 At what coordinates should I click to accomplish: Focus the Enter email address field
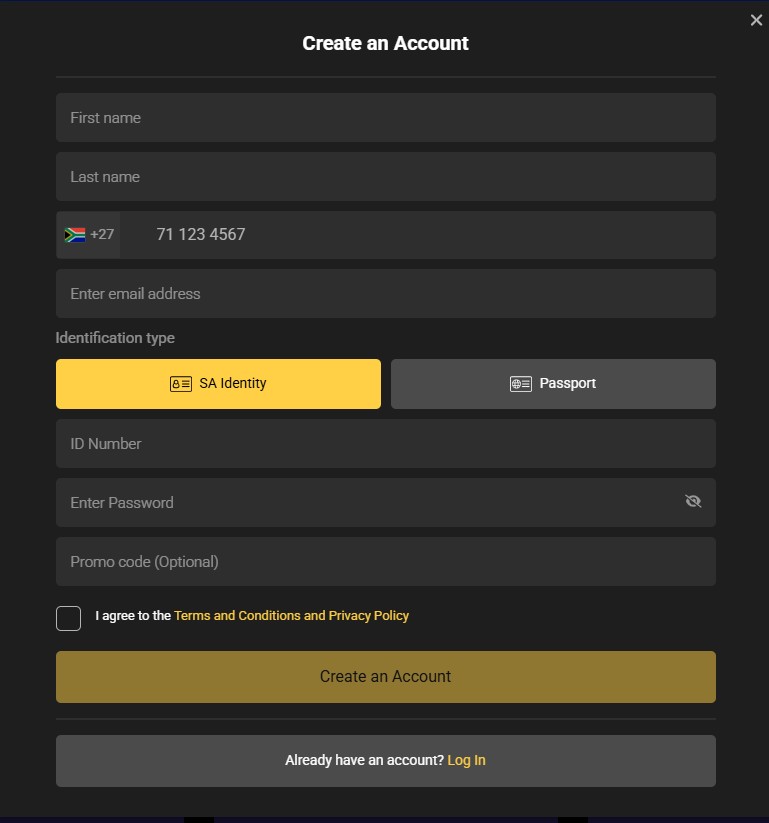(385, 294)
